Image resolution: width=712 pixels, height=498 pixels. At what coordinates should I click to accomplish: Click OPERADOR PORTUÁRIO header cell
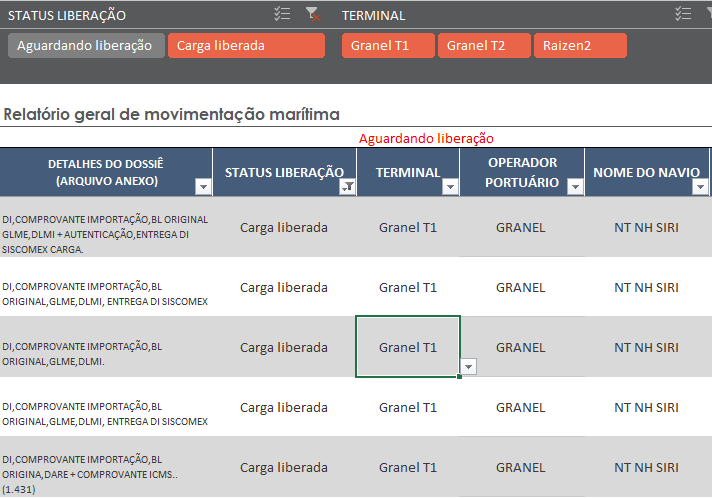522,172
